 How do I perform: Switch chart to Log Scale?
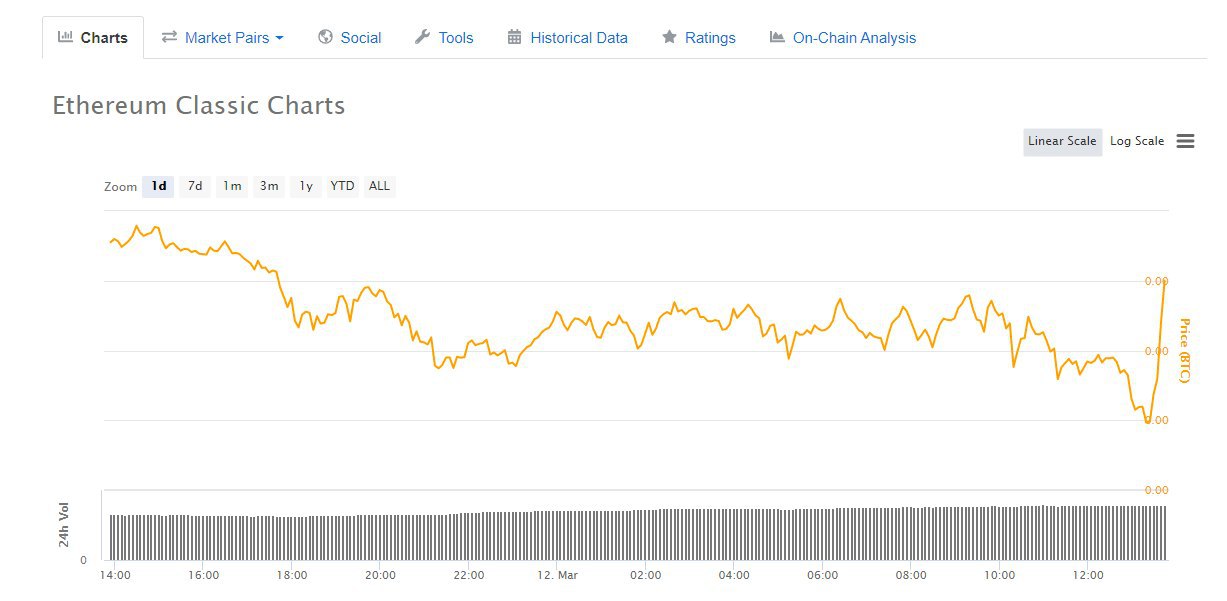1137,141
